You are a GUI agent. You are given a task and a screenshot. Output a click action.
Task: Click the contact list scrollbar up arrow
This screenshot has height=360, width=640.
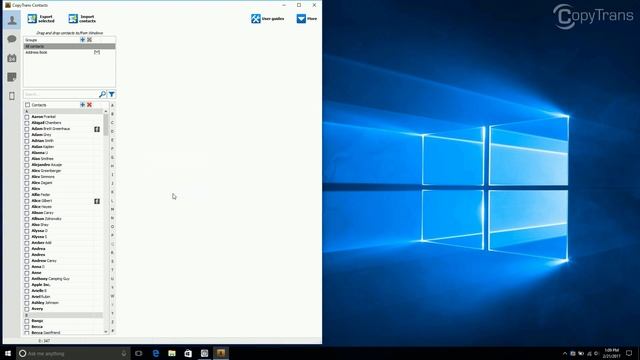coord(106,111)
